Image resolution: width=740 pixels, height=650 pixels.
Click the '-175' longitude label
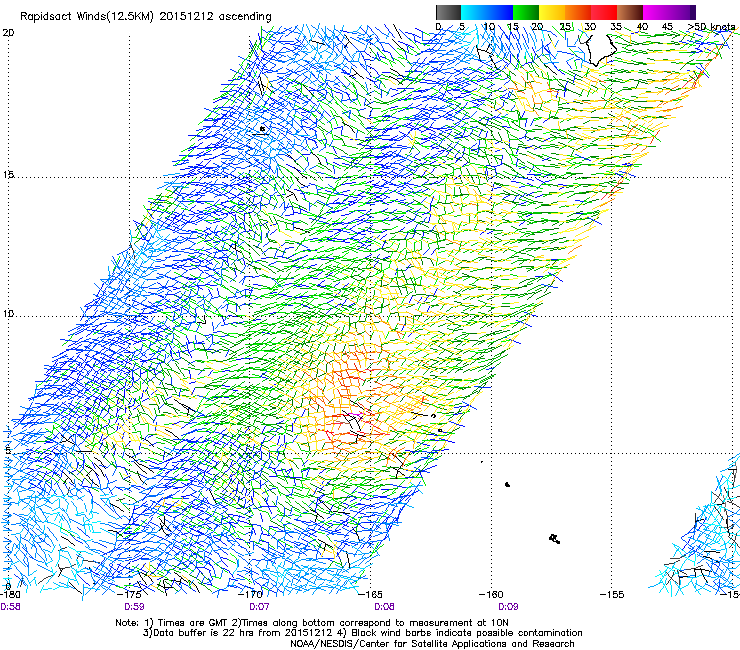click(x=129, y=594)
